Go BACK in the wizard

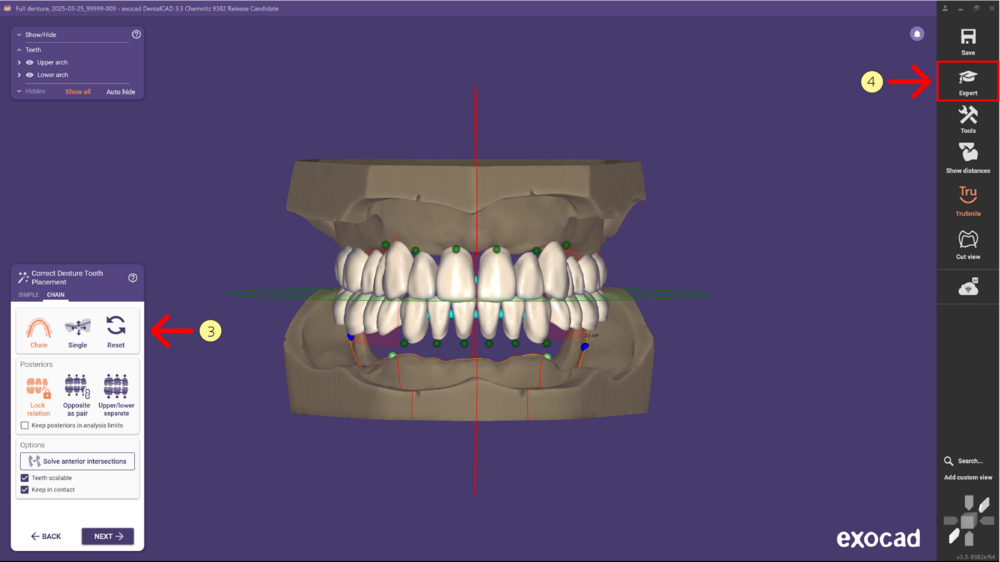(46, 536)
